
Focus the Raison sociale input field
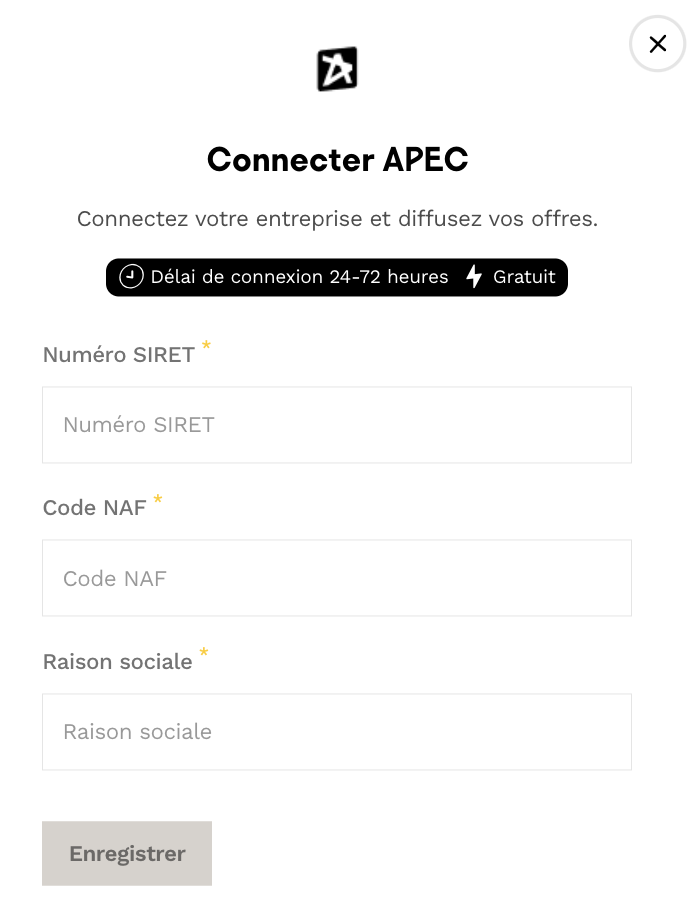(x=336, y=732)
